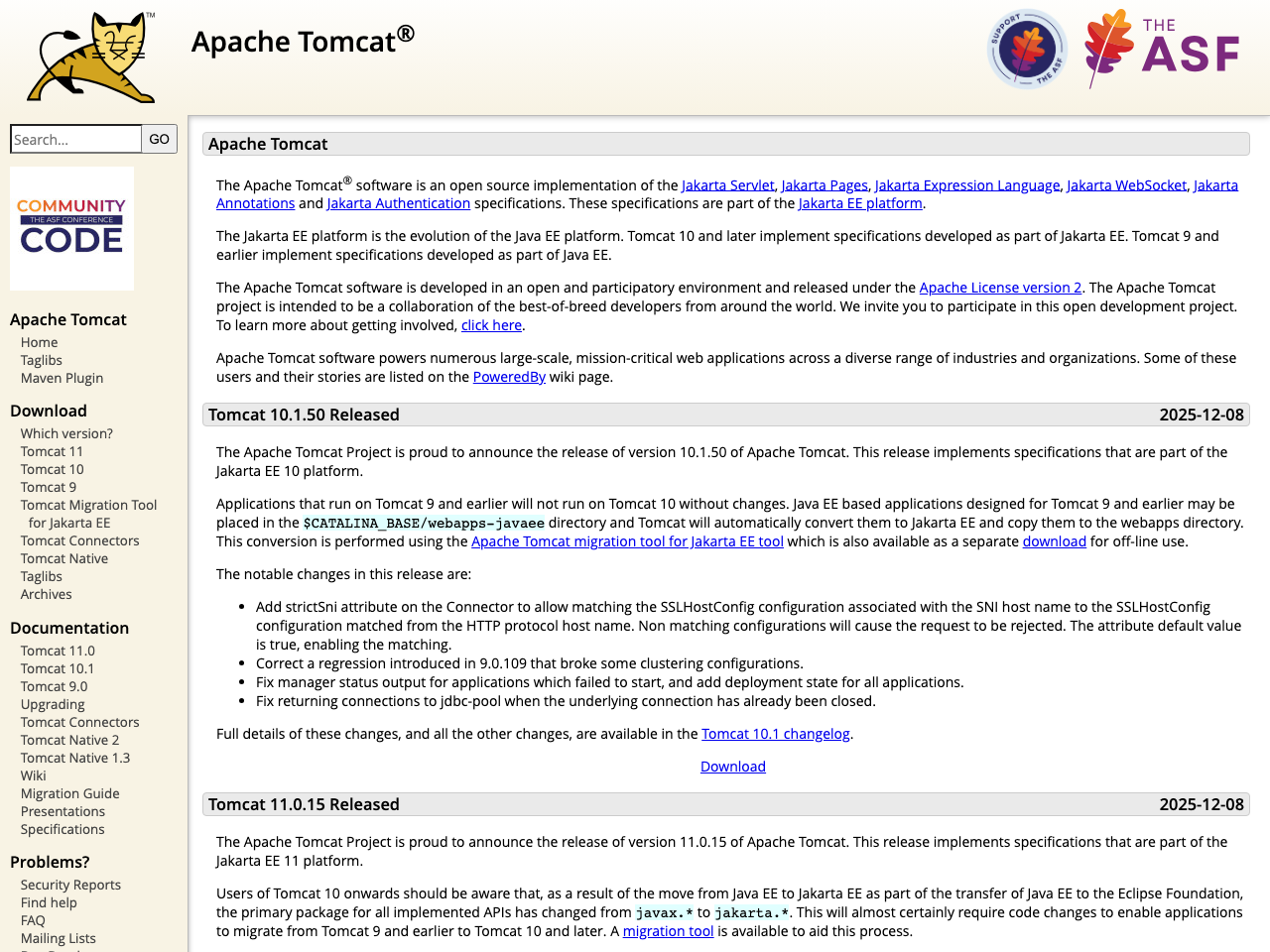The image size is (1270, 952).
Task: Open the Tomcat 10.1 changelog
Action: [x=775, y=733]
